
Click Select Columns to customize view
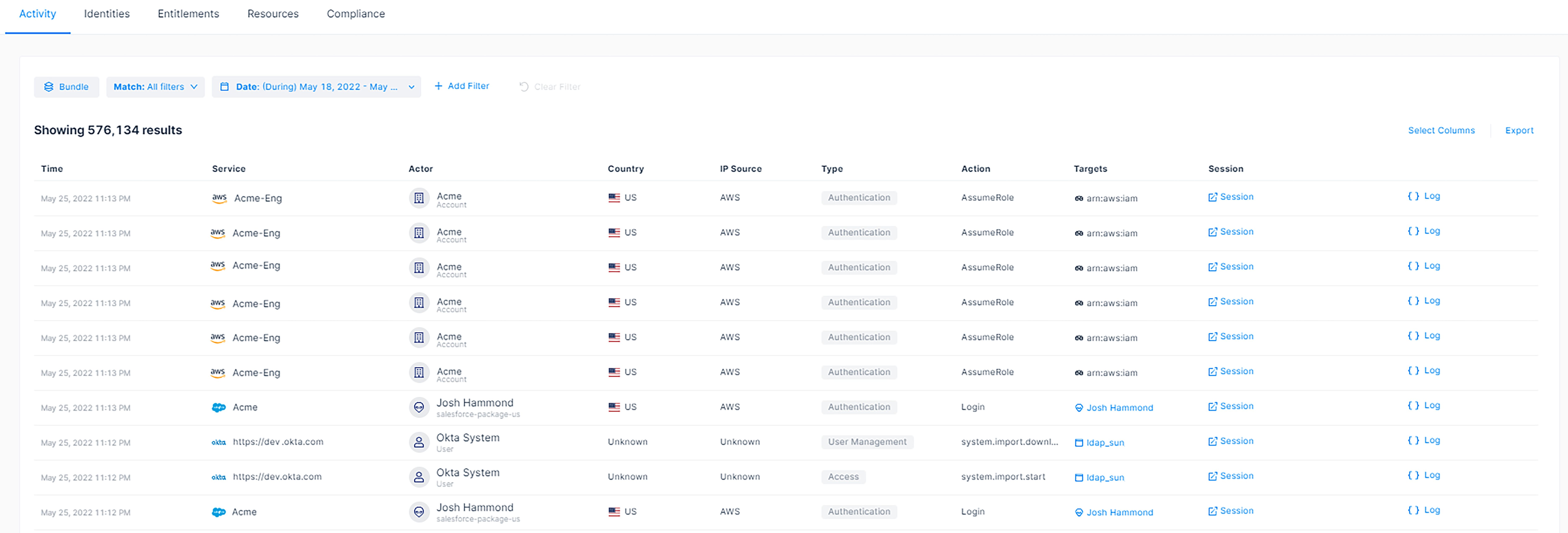(1441, 130)
